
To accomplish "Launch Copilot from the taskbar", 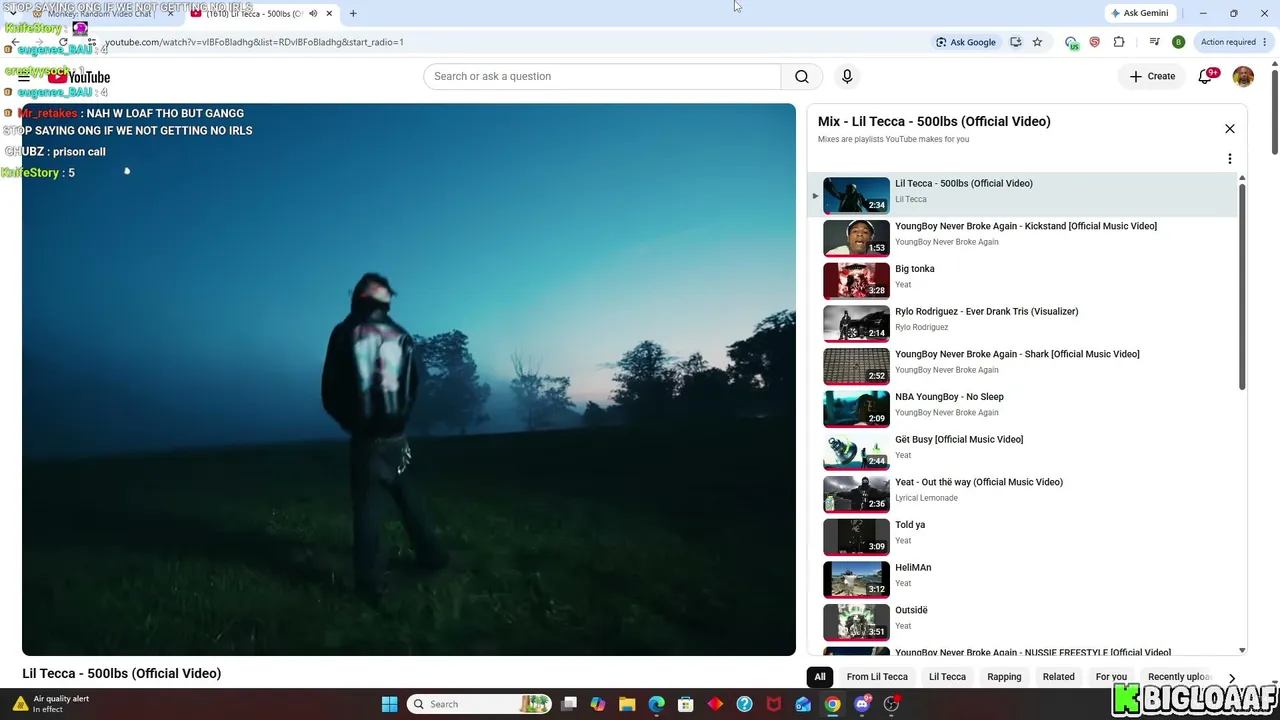I will pyautogui.click(x=598, y=704).
